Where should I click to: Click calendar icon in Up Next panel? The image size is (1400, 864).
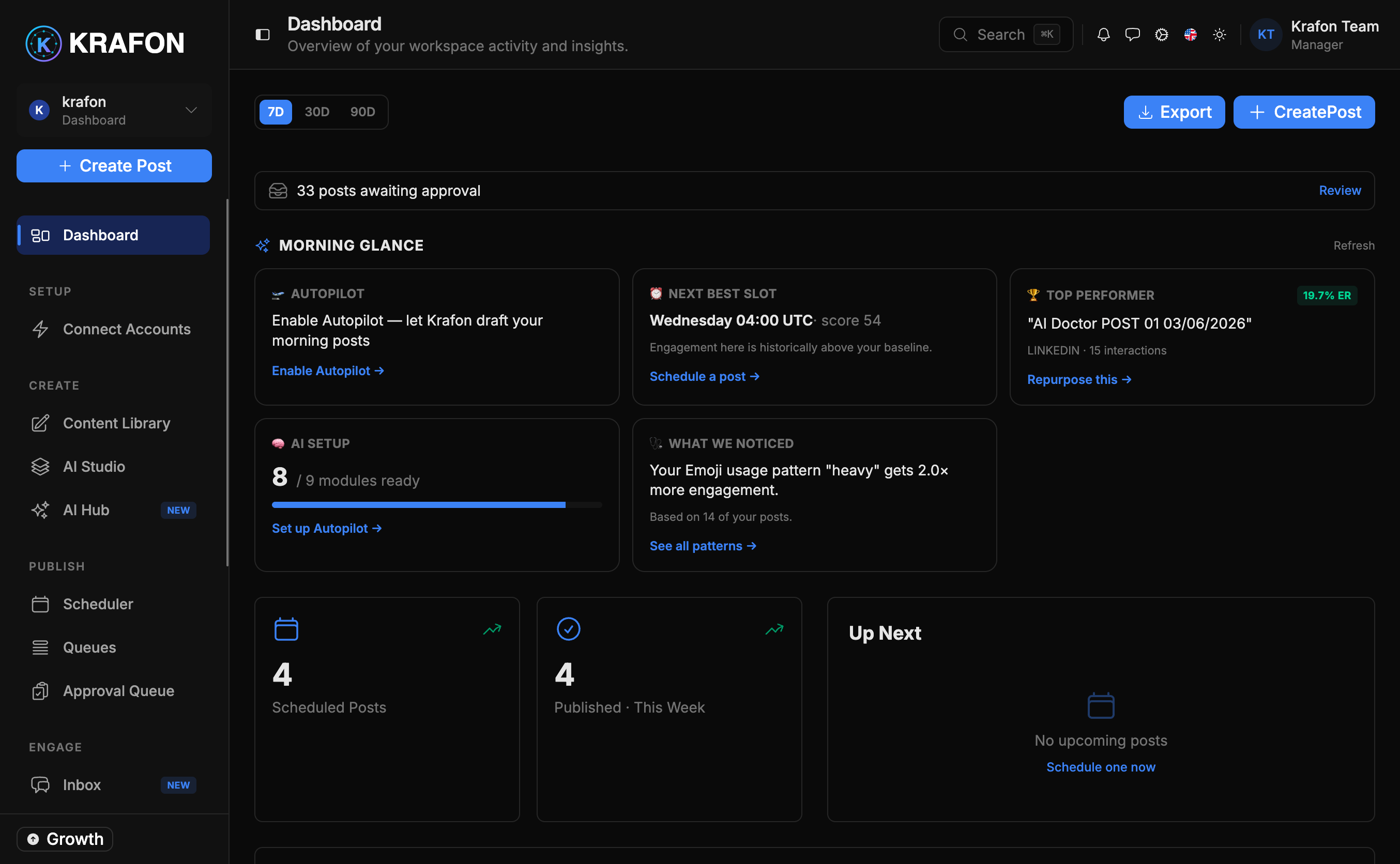[1101, 706]
